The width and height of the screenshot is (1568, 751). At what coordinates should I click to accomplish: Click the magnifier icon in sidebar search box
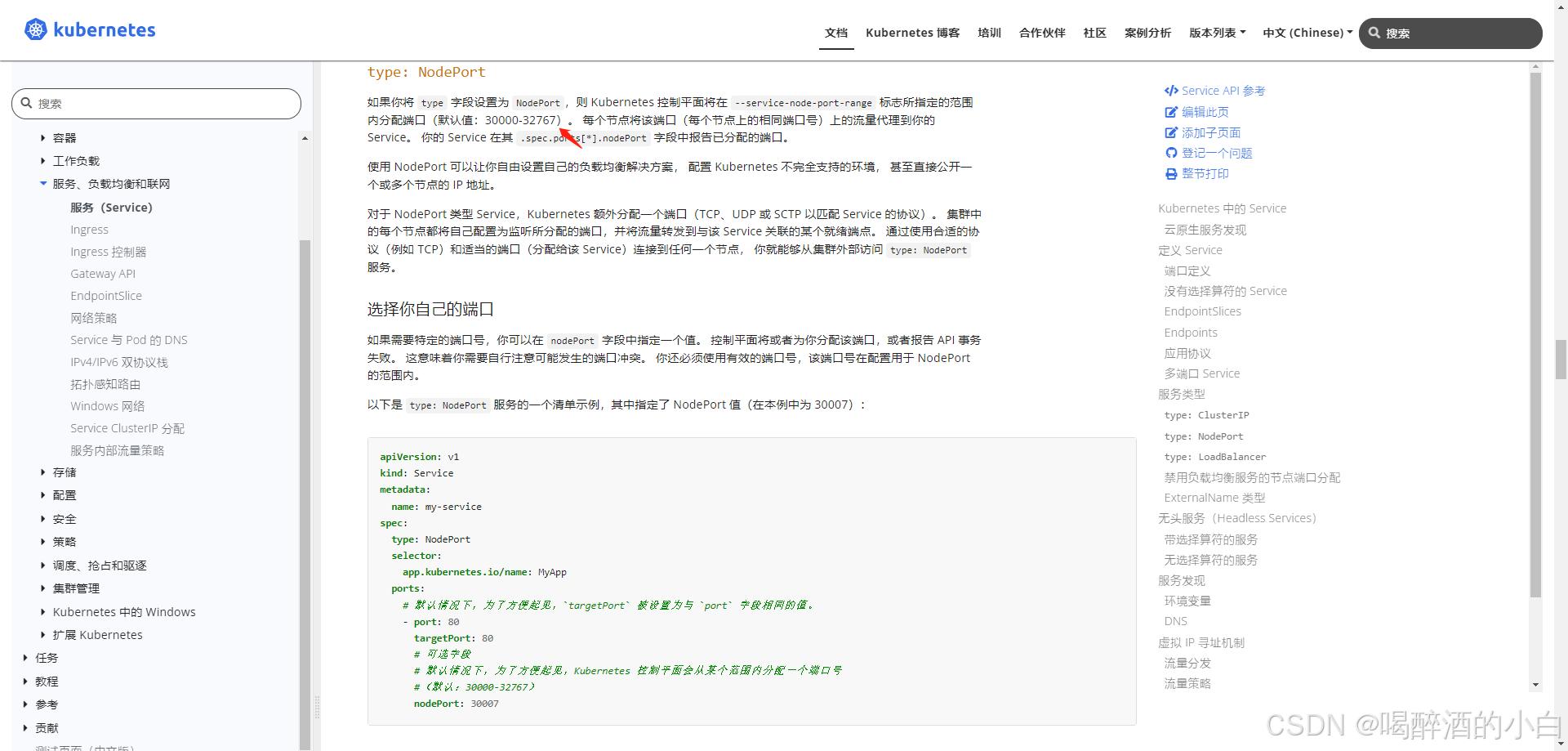[x=26, y=103]
